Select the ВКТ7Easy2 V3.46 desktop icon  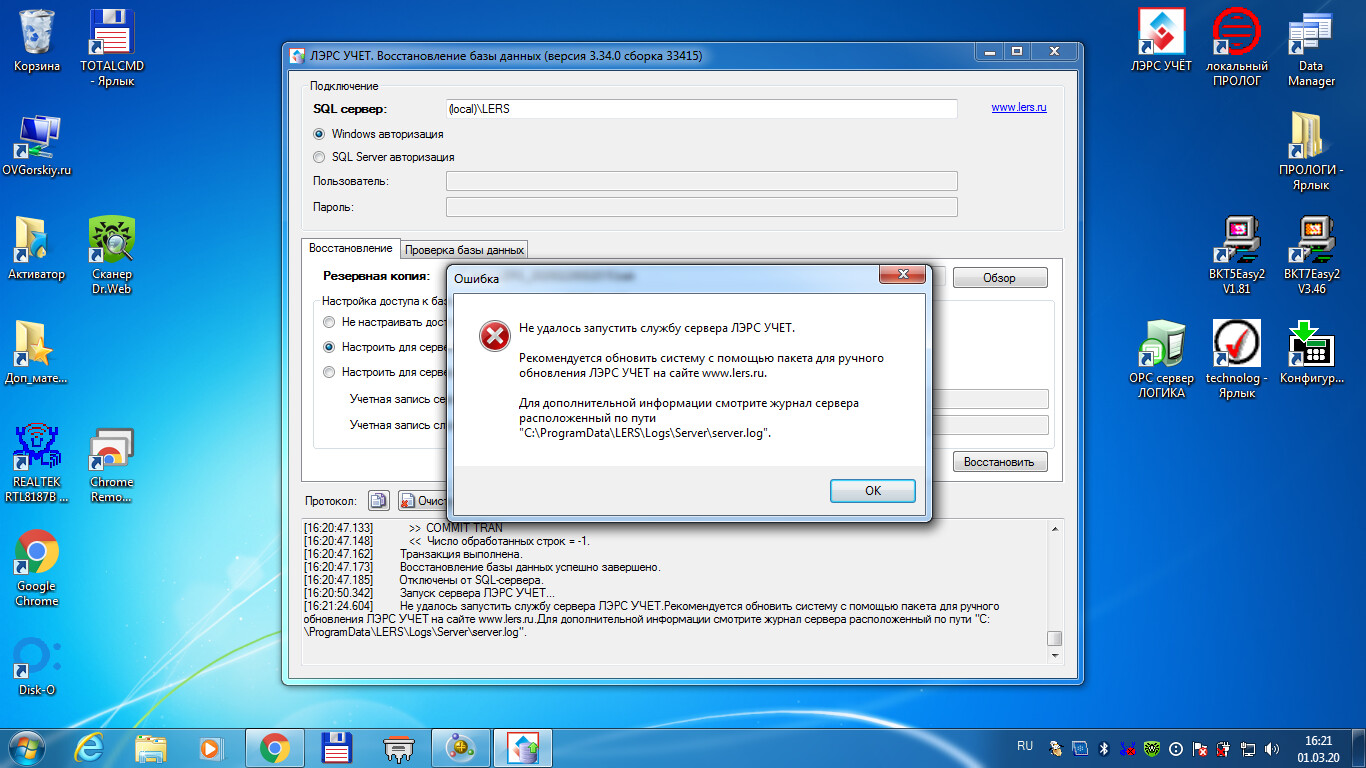pos(1311,255)
